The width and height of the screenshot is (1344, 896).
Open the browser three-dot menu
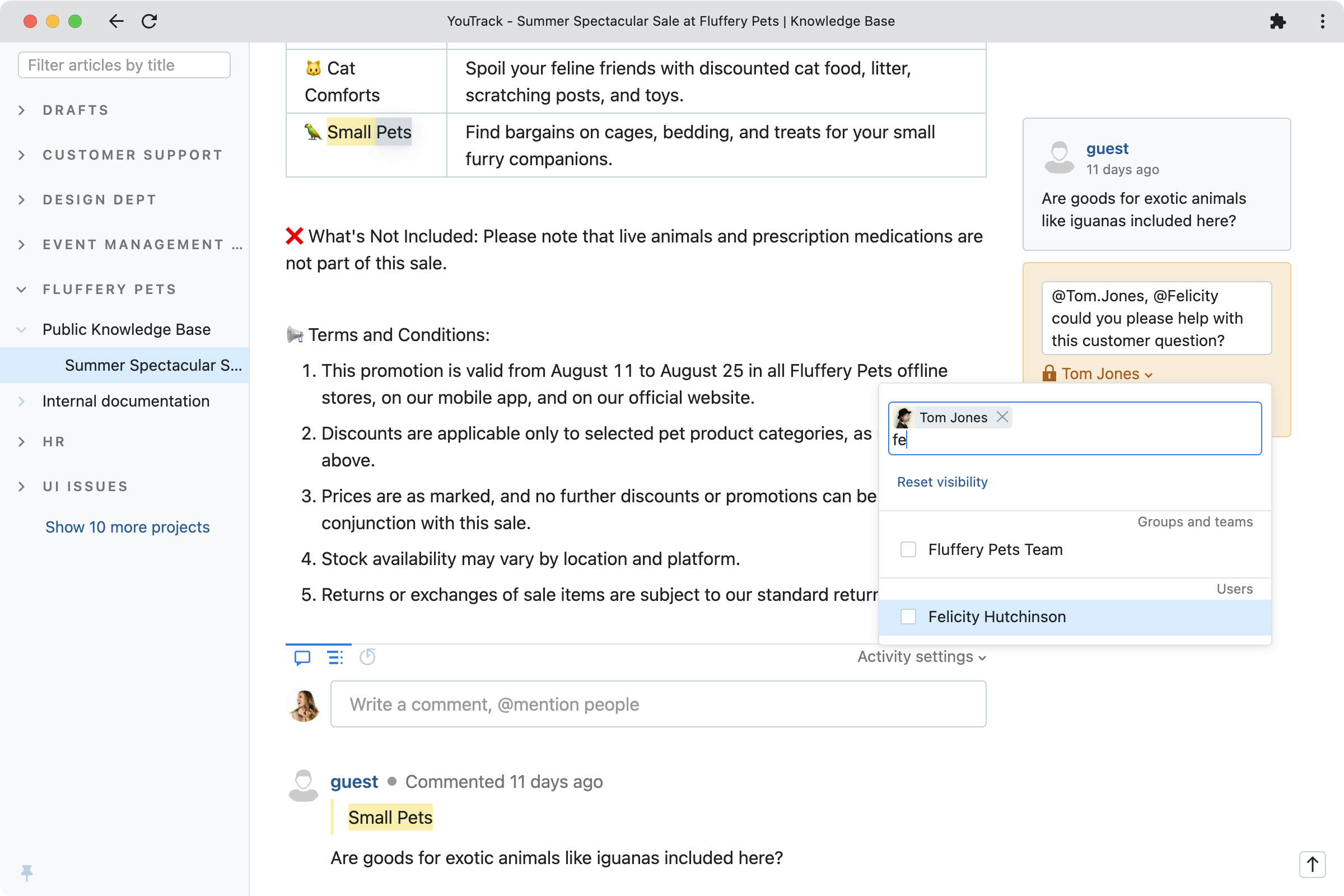[x=1322, y=21]
